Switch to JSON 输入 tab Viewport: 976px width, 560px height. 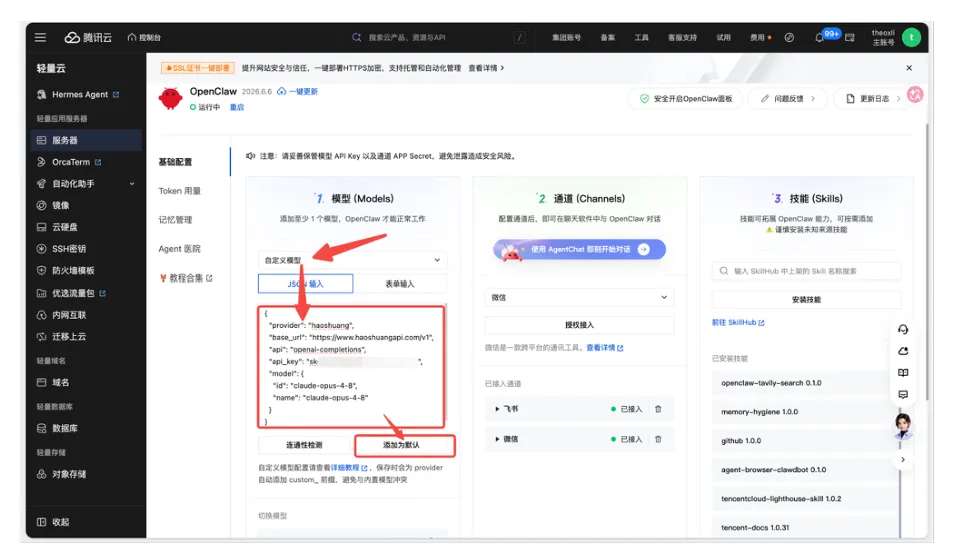coord(306,284)
